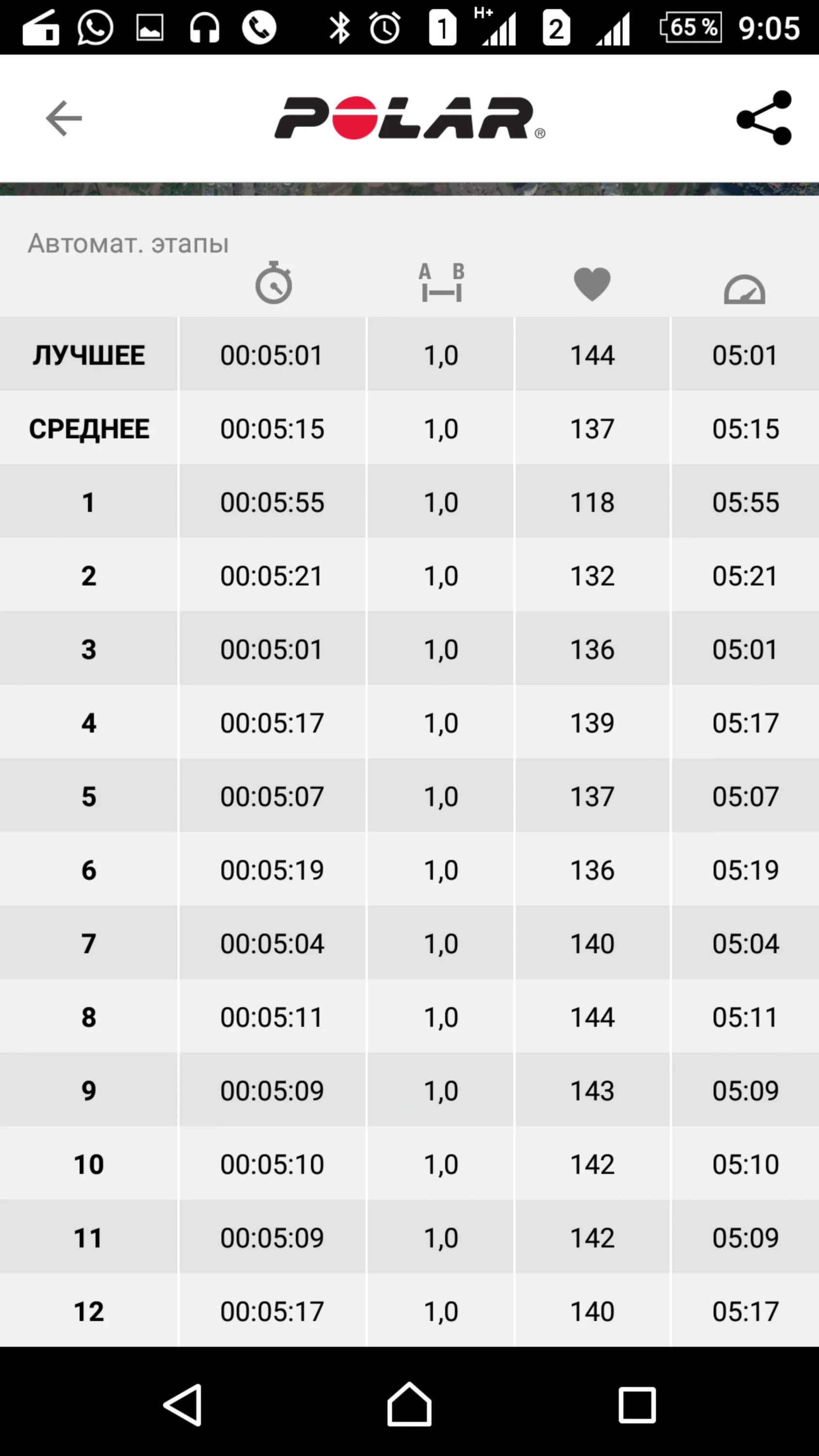819x1456 pixels.
Task: Tap the map strip below the header
Action: click(x=409, y=189)
